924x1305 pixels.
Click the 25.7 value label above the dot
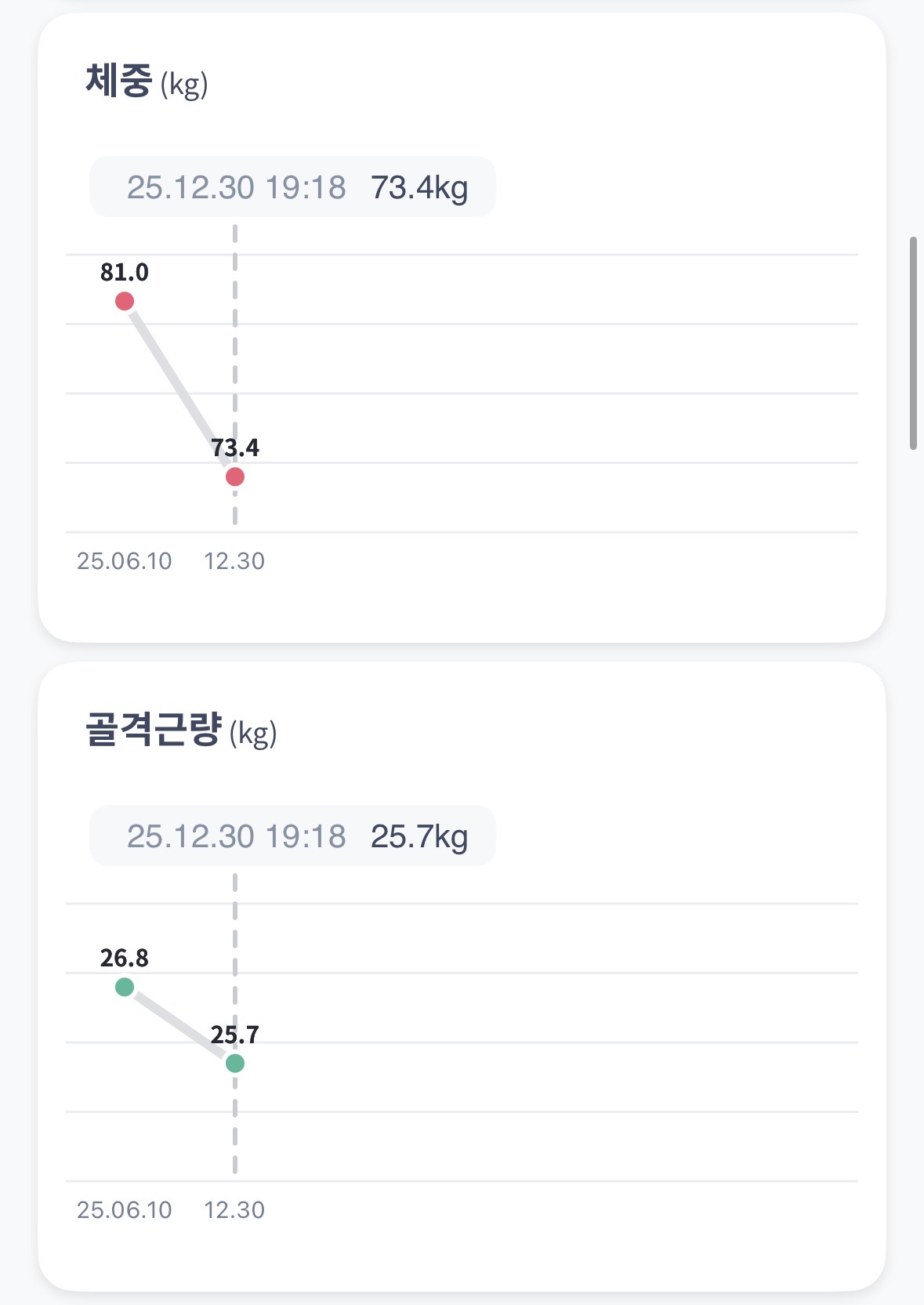[234, 1035]
